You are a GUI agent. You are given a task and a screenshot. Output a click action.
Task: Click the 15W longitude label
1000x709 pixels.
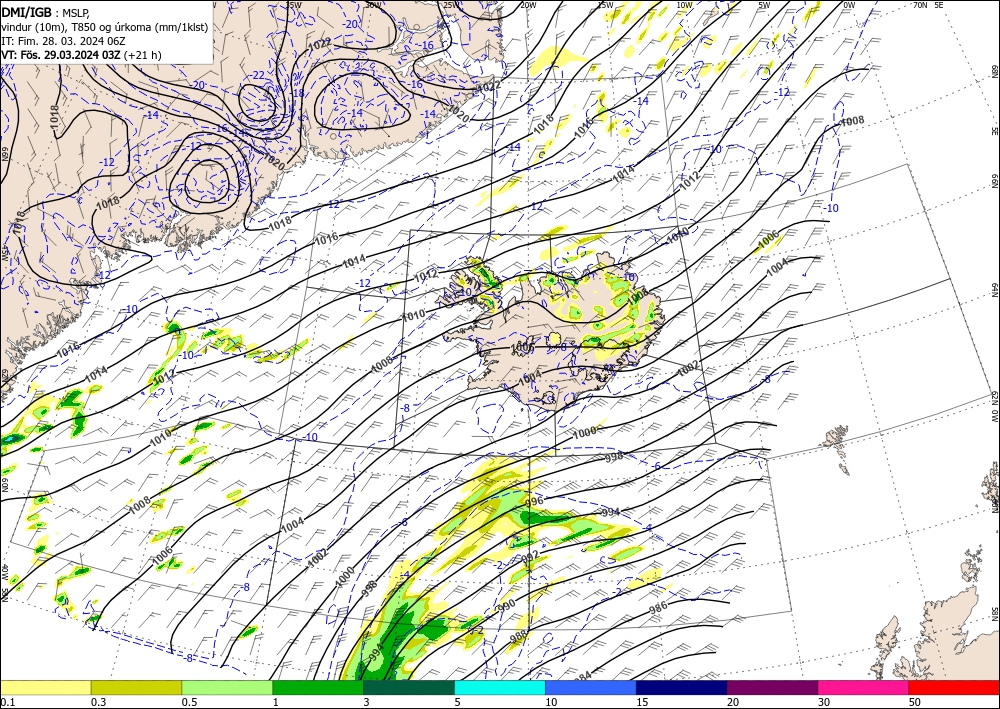[605, 5]
